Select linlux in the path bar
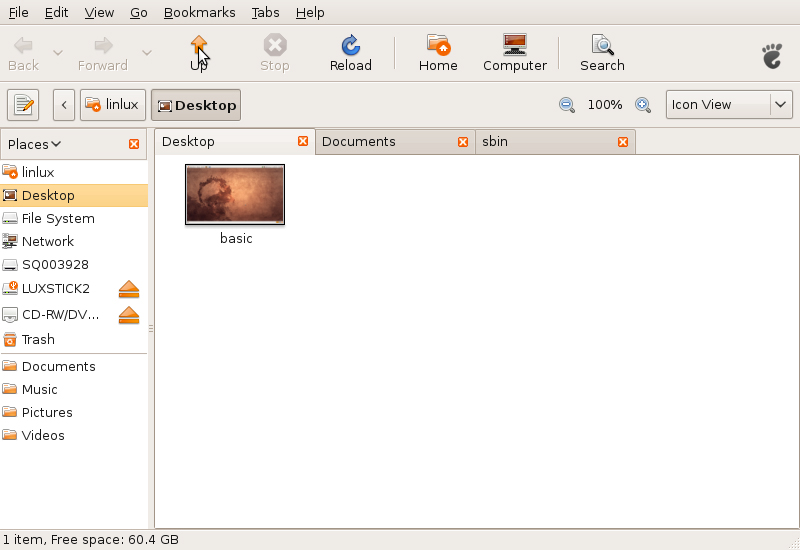Image resolution: width=800 pixels, height=550 pixels. click(113, 105)
